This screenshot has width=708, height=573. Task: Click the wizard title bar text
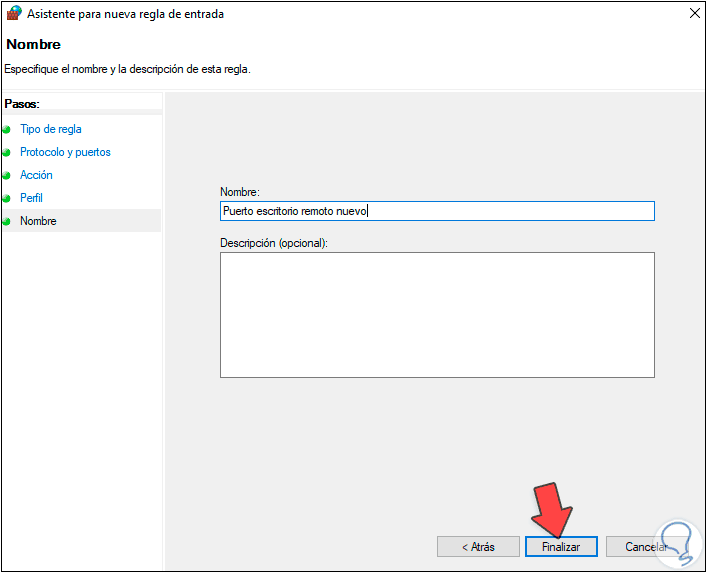[125, 14]
